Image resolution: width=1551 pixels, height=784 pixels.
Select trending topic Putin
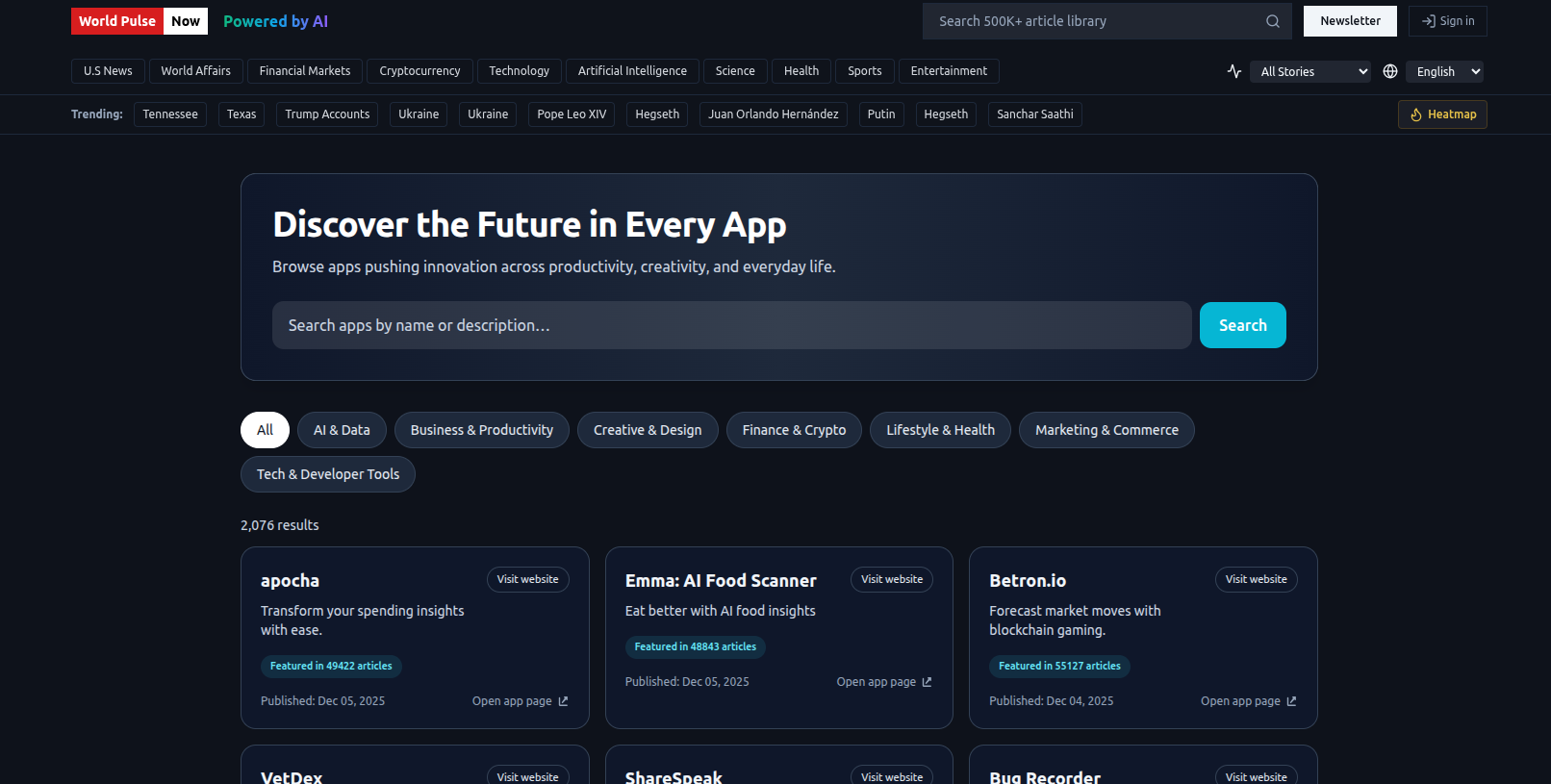881,114
